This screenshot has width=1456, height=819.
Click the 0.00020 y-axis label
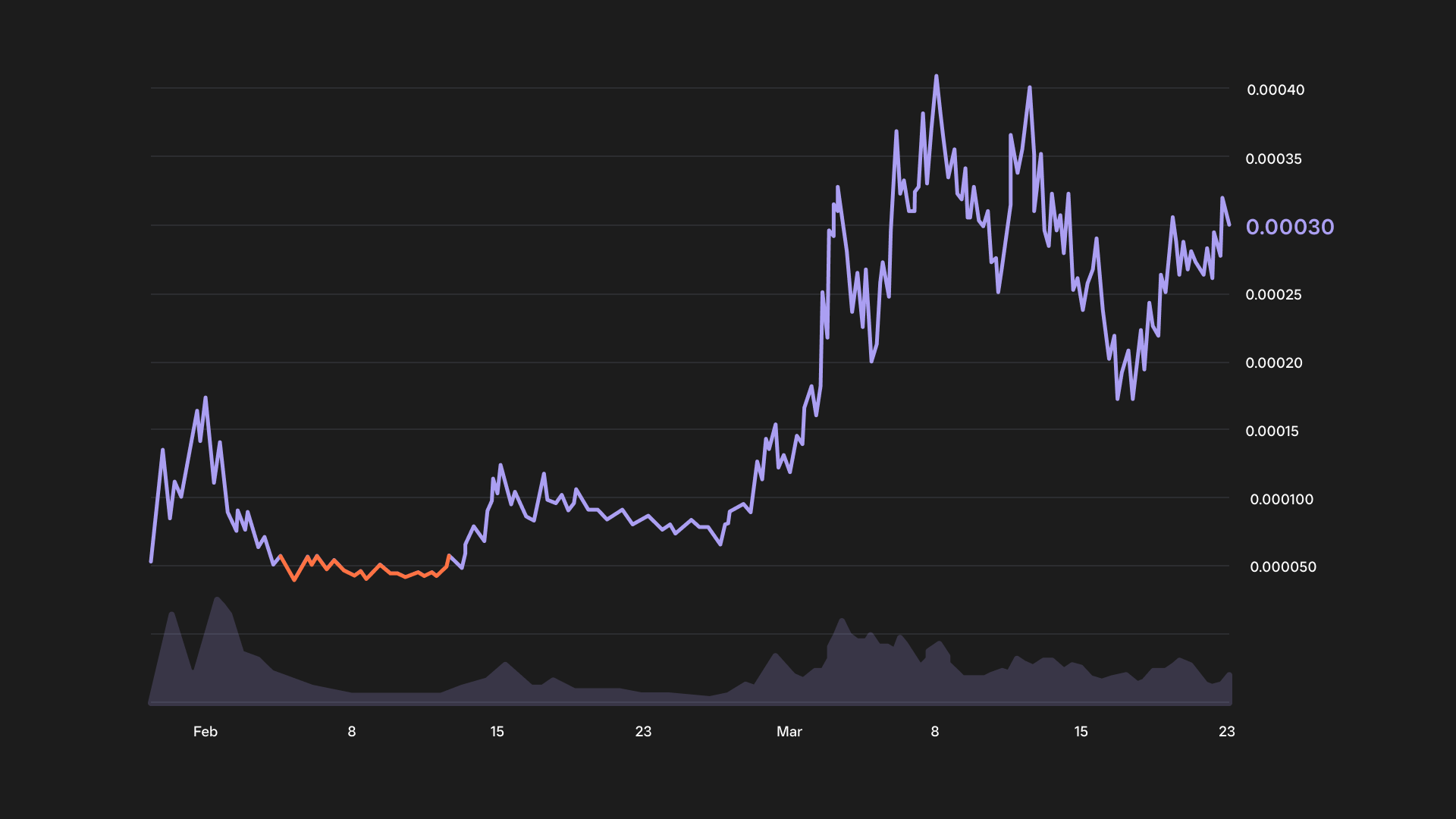pos(1273,362)
